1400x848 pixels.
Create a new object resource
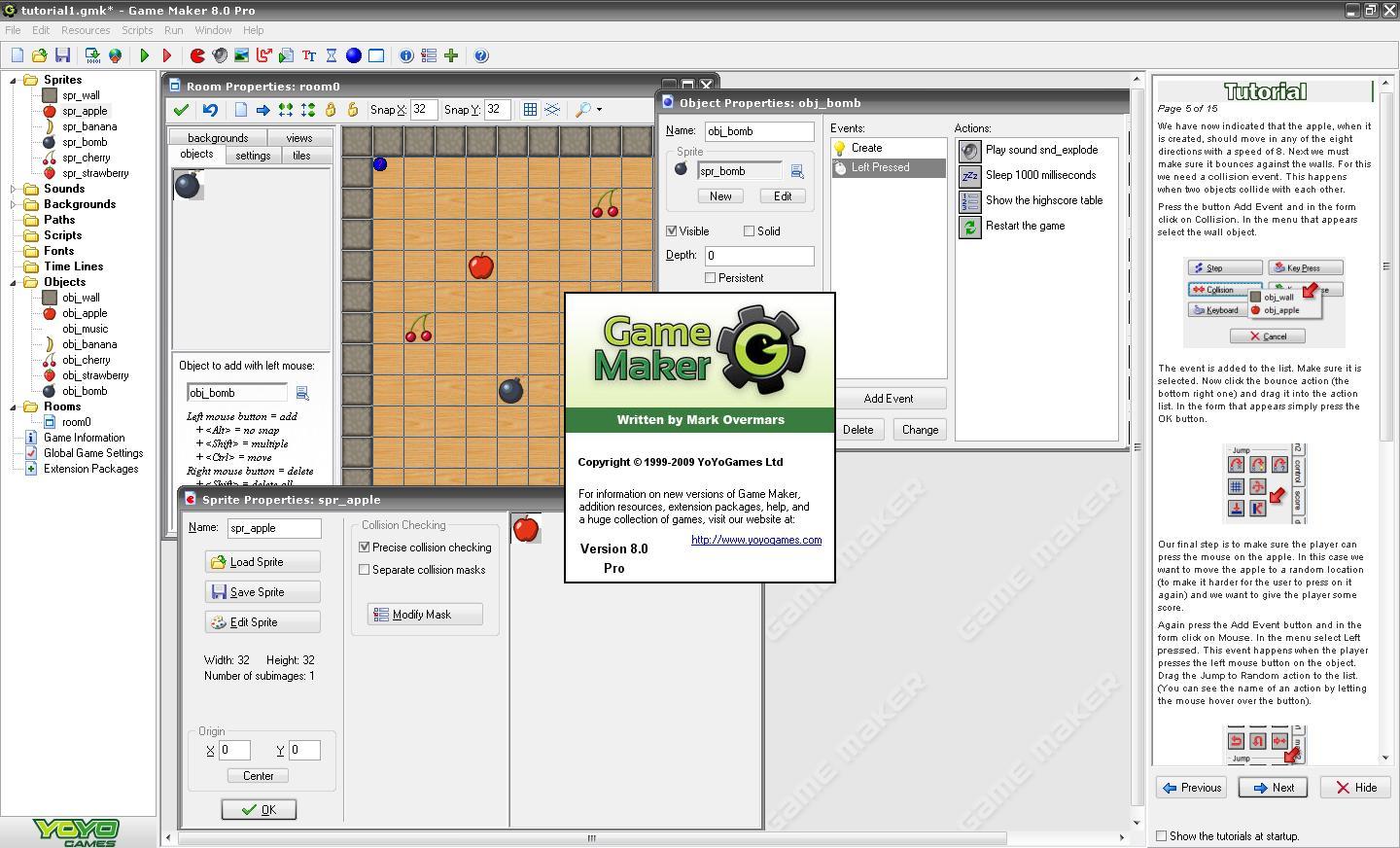354,55
